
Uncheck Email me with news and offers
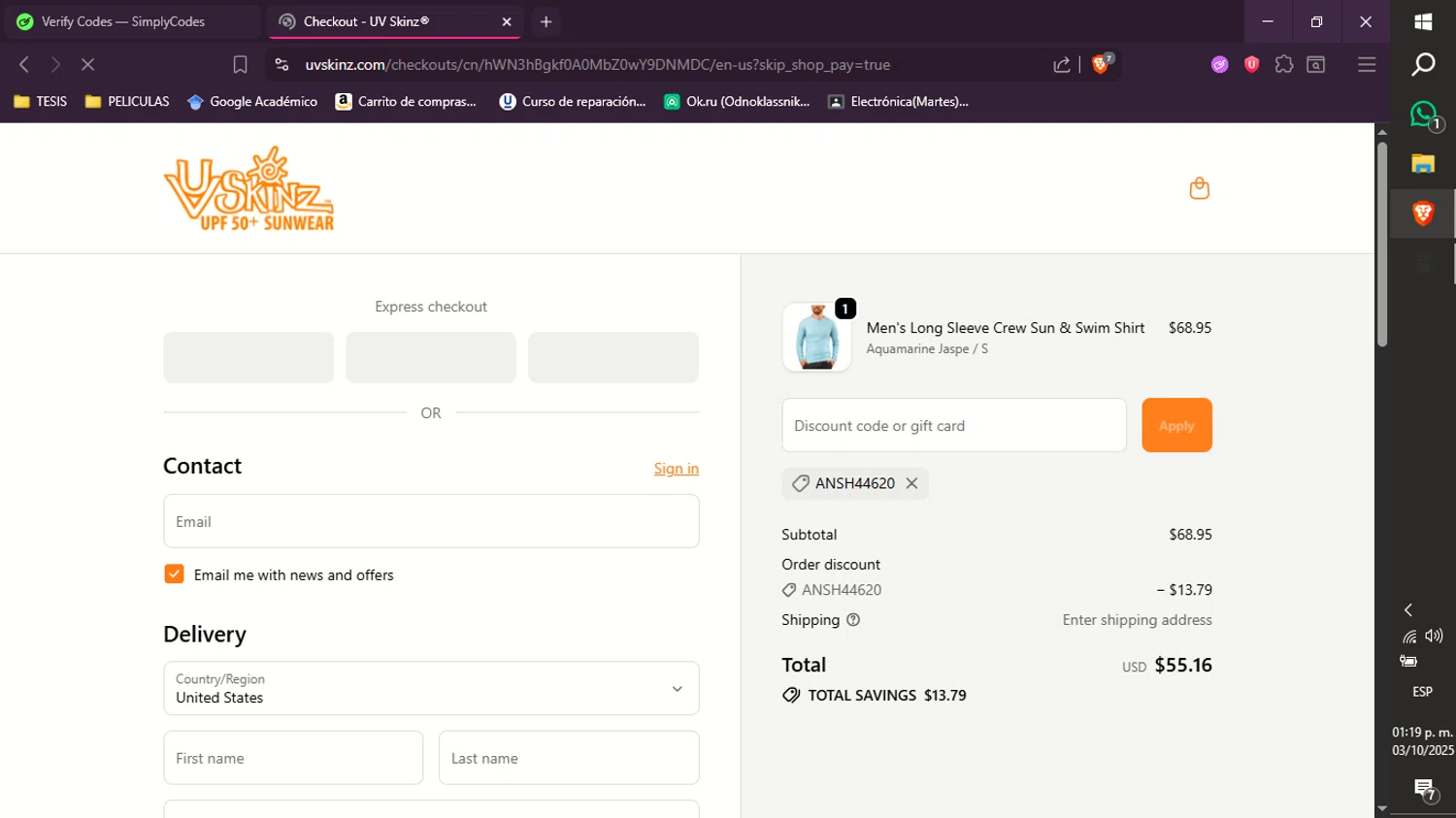point(174,574)
